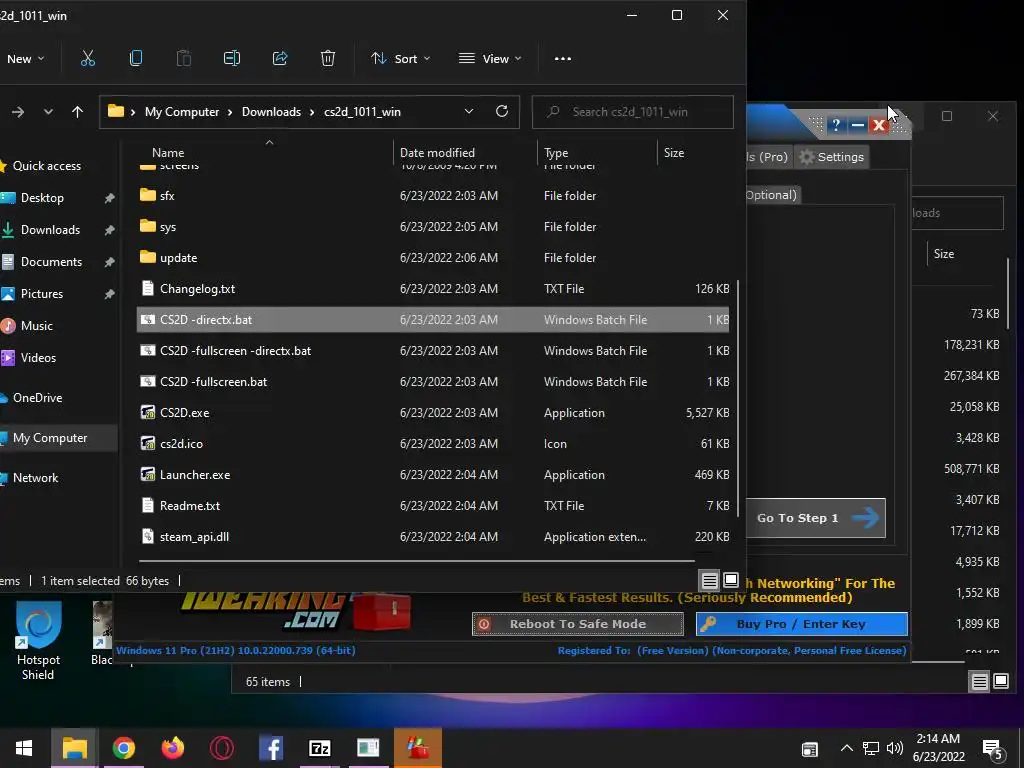Click the Tweaking repair toolbox taskbar icon
This screenshot has height=768, width=1024.
point(418,748)
